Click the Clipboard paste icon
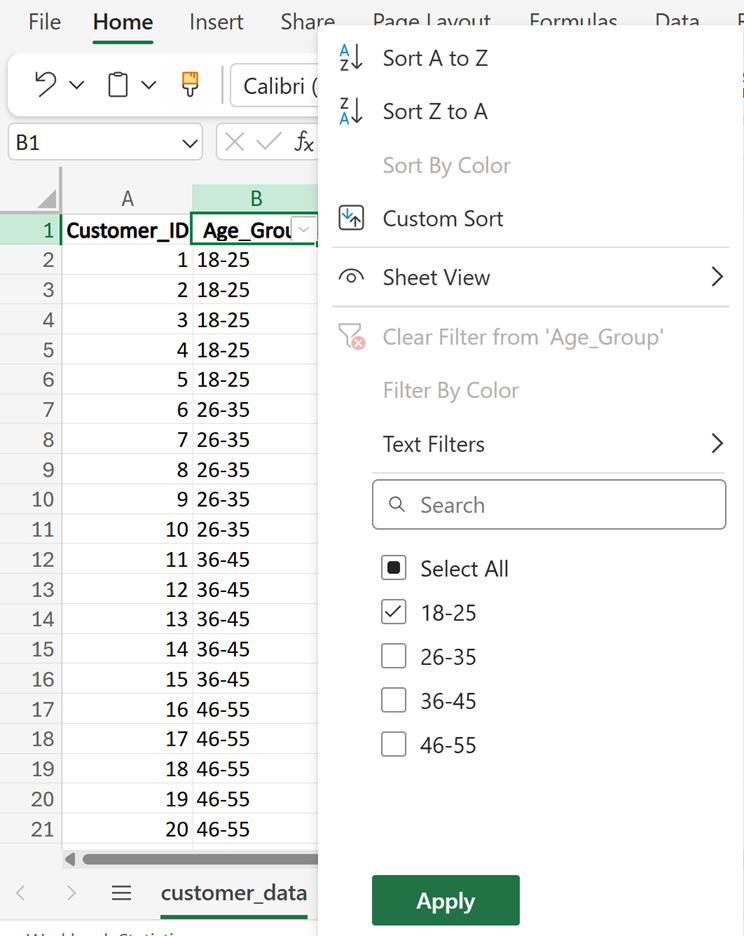The width and height of the screenshot is (744, 936). (x=118, y=86)
